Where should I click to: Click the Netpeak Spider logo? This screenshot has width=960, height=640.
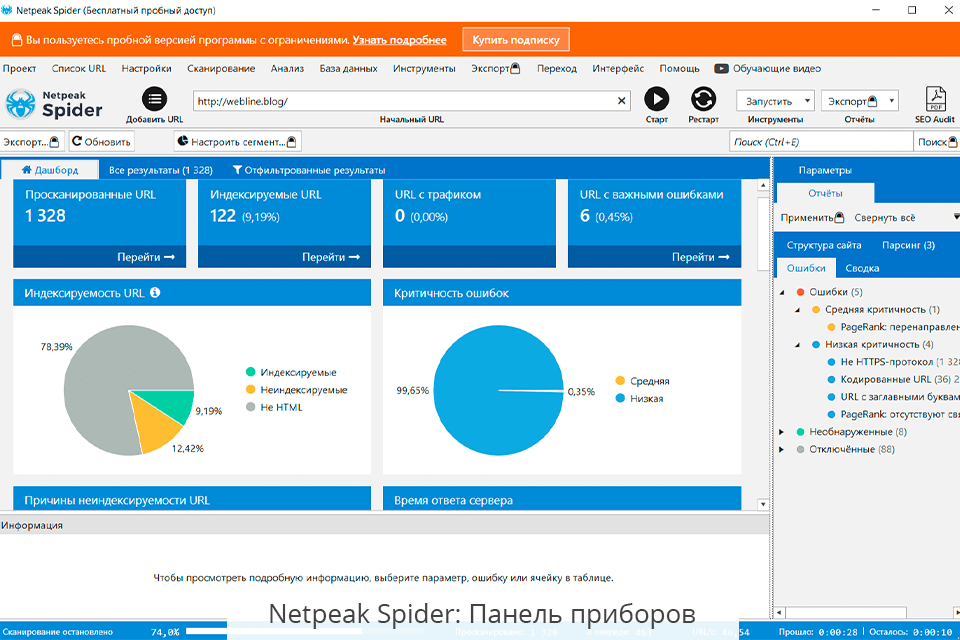(55, 100)
